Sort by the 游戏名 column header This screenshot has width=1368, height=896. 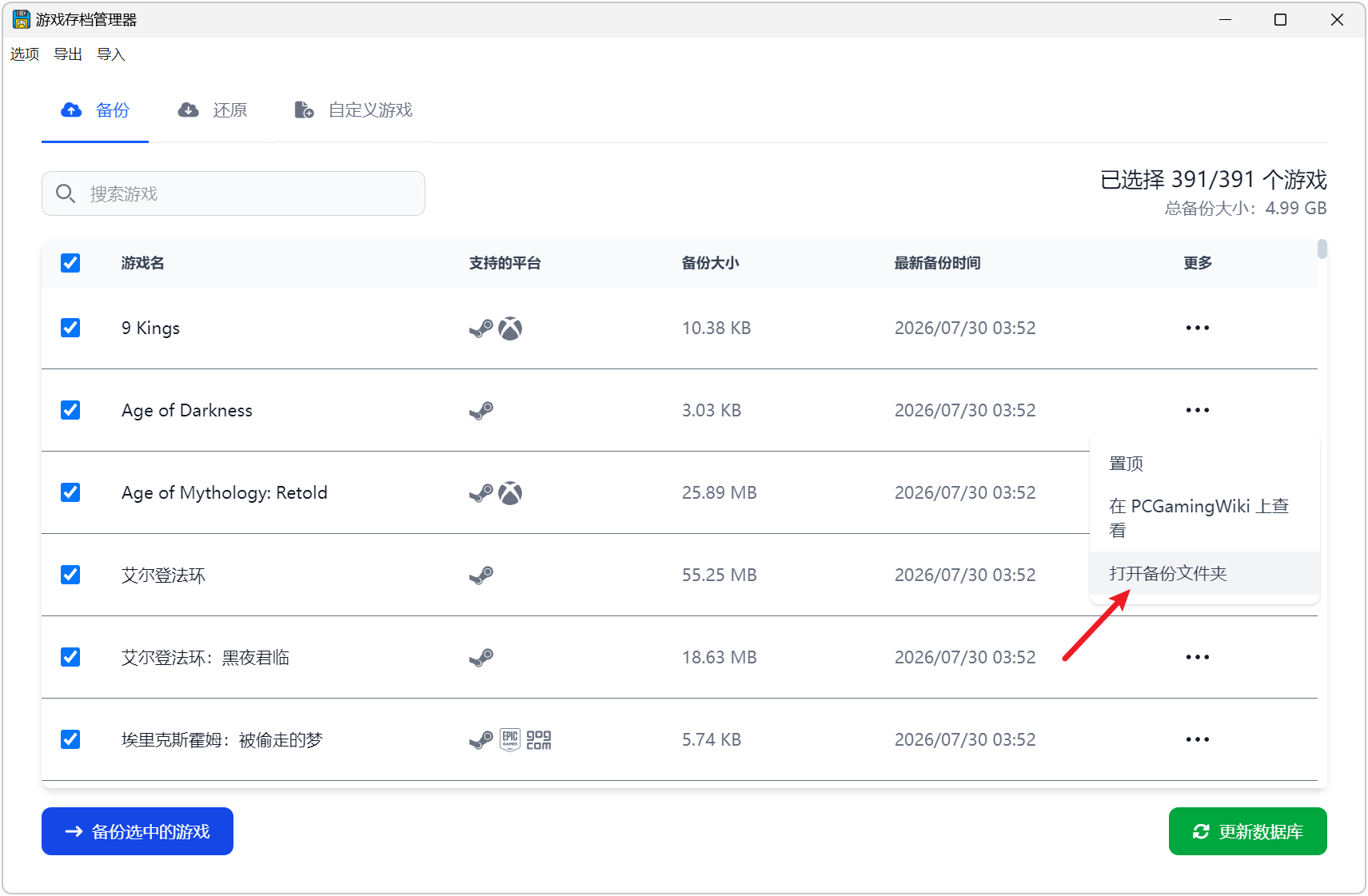[143, 263]
